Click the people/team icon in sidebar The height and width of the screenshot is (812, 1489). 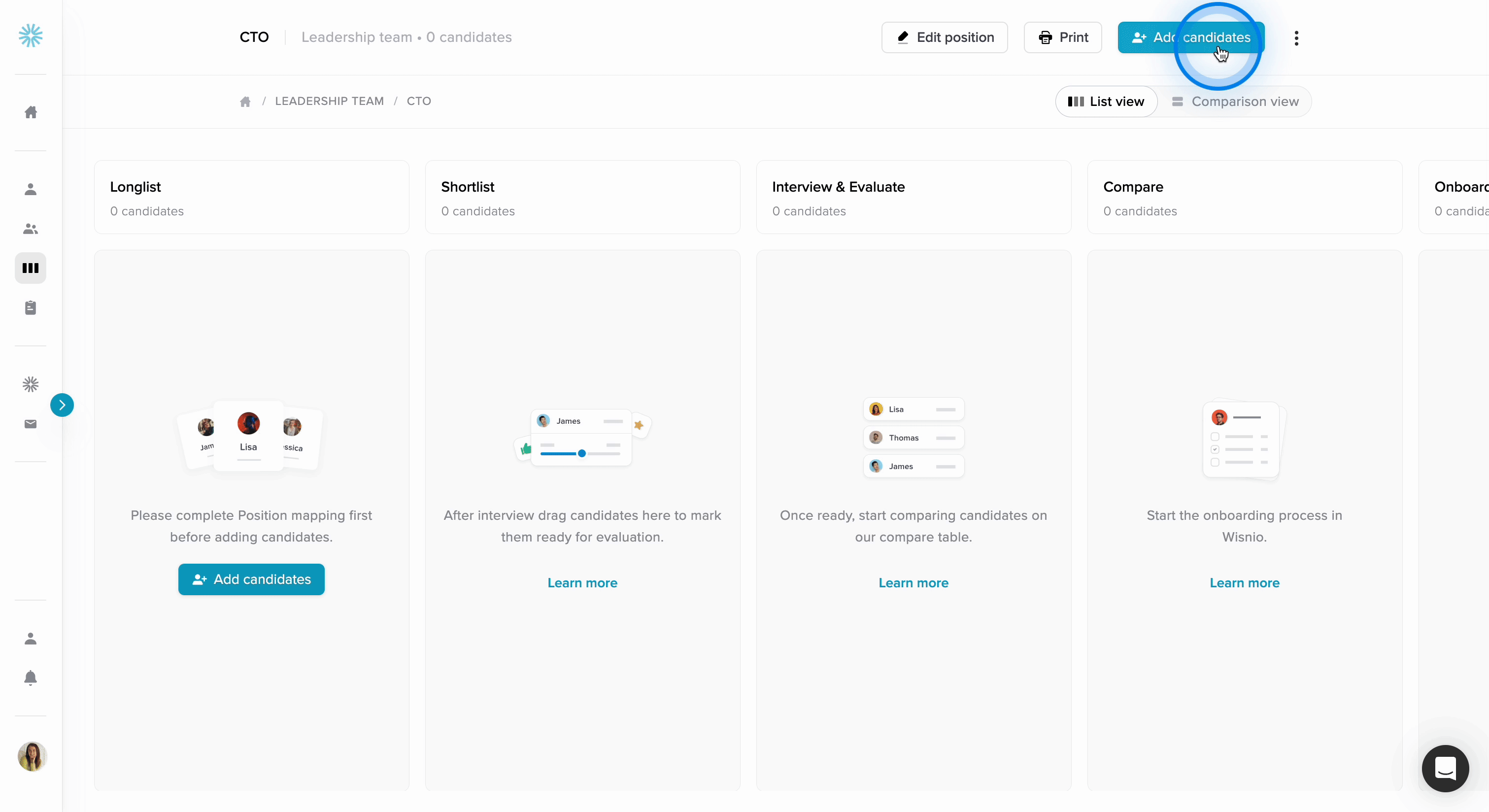(x=31, y=228)
